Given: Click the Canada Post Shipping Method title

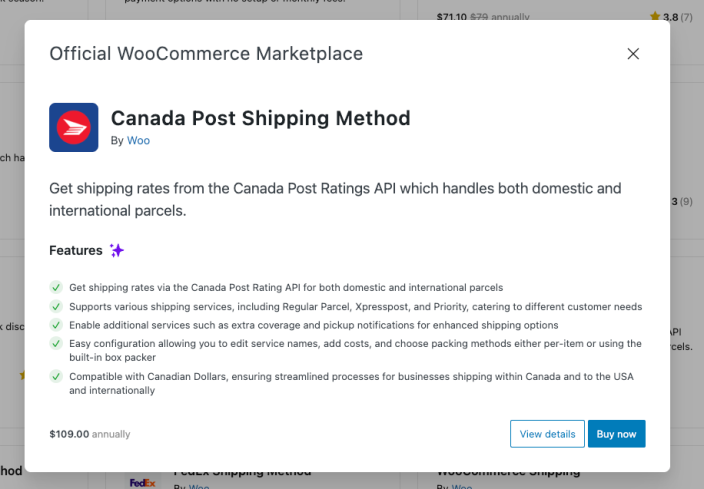Looking at the screenshot, I should point(260,118).
